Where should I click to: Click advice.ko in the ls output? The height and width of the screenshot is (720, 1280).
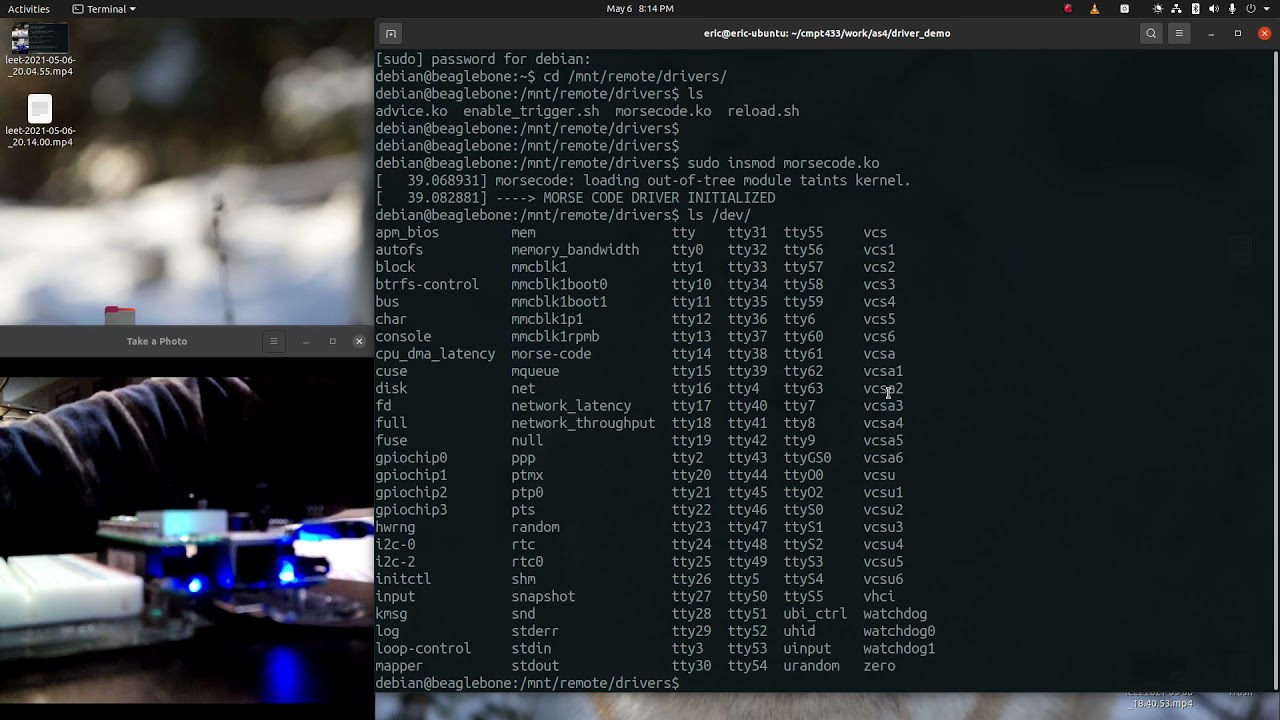tap(411, 111)
